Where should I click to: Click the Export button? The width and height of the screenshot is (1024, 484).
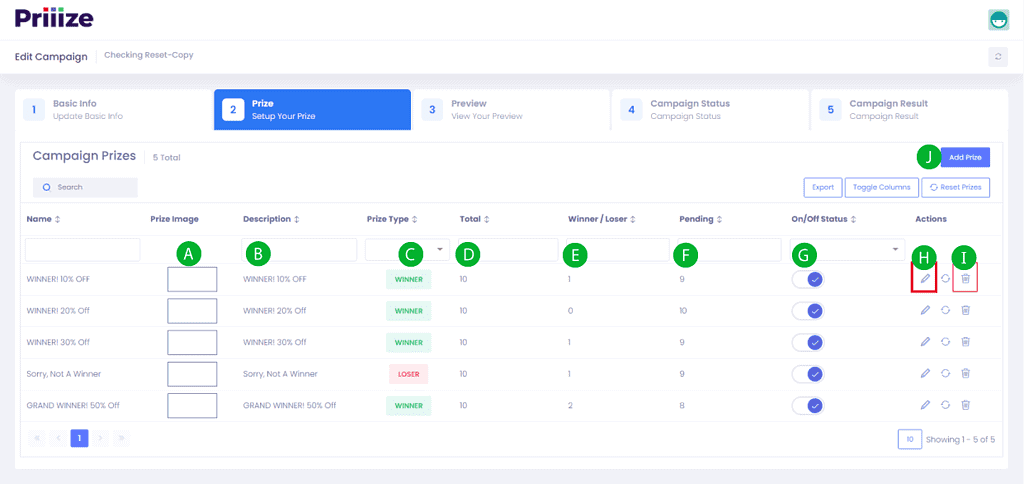(x=823, y=187)
